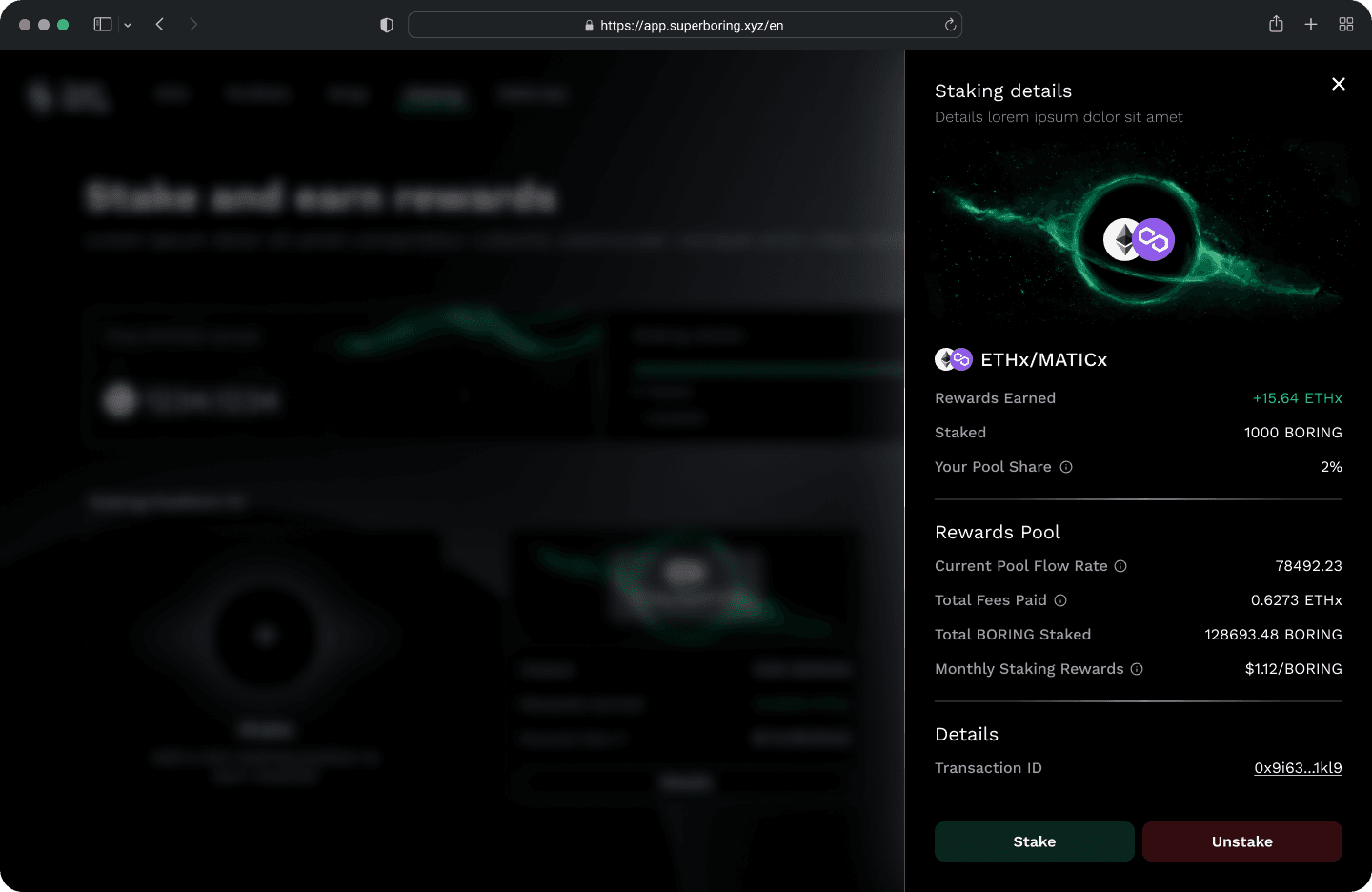This screenshot has width=1372, height=892.
Task: Click the Staking details title
Action: pos(1003,91)
